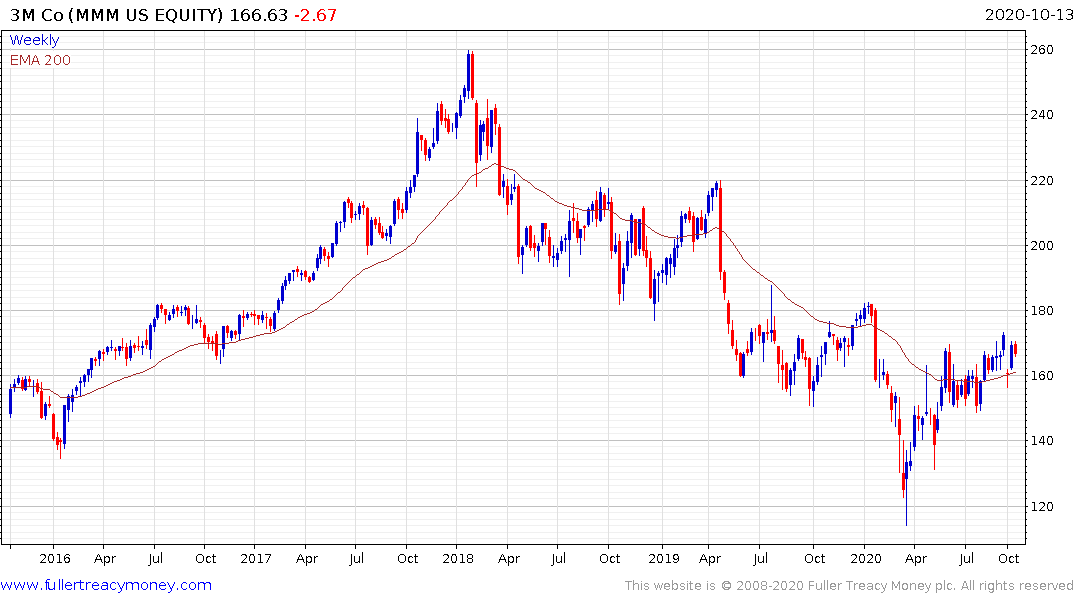Image resolution: width=1075 pixels, height=600 pixels.
Task: Click the 'EMA 200' legend label
Action: coord(40,60)
